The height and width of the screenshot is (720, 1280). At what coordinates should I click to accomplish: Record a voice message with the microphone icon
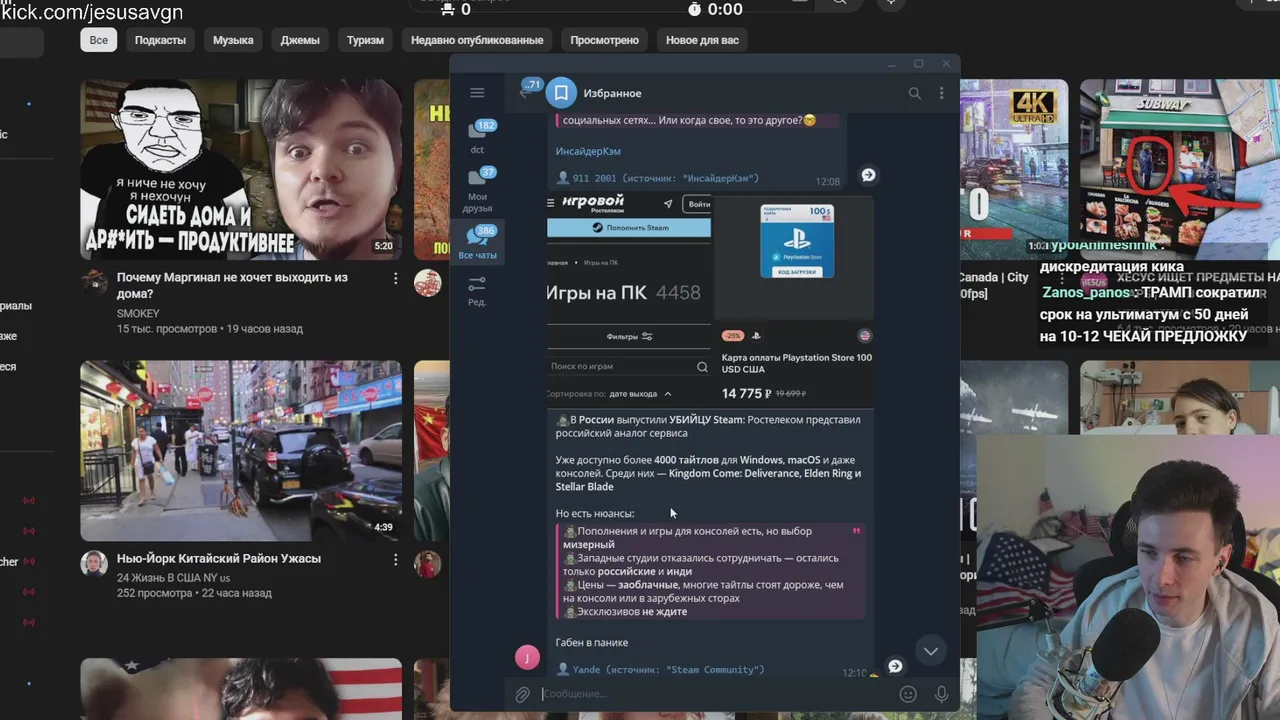pos(941,694)
